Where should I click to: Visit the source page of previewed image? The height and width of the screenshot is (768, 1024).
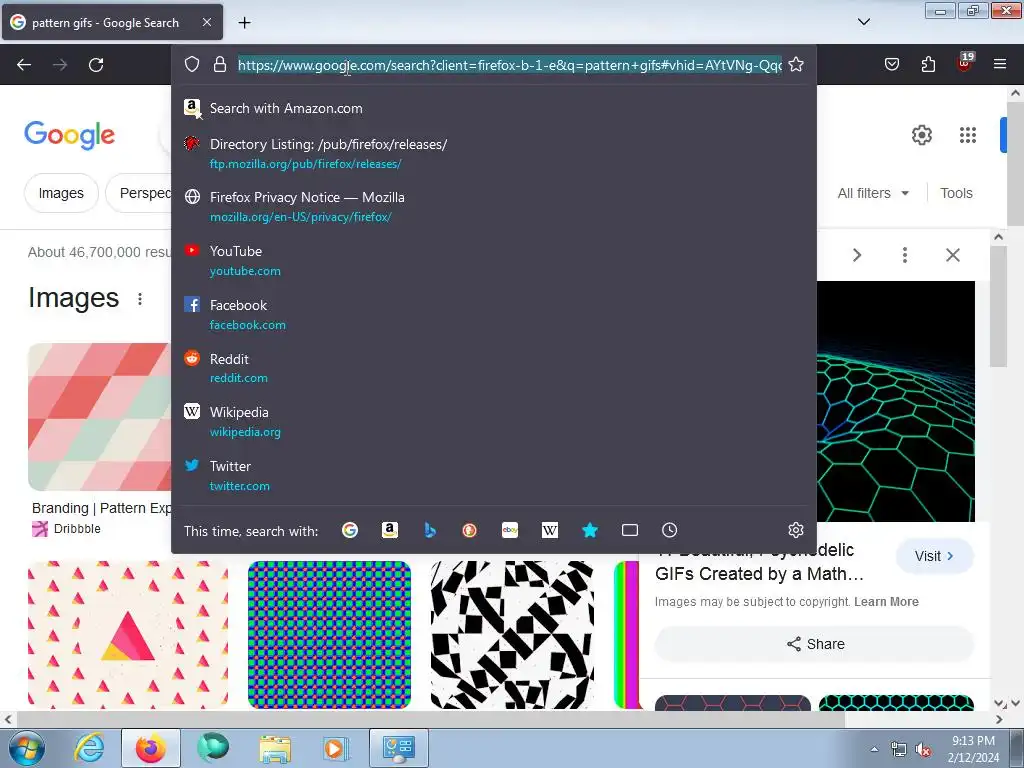point(935,556)
